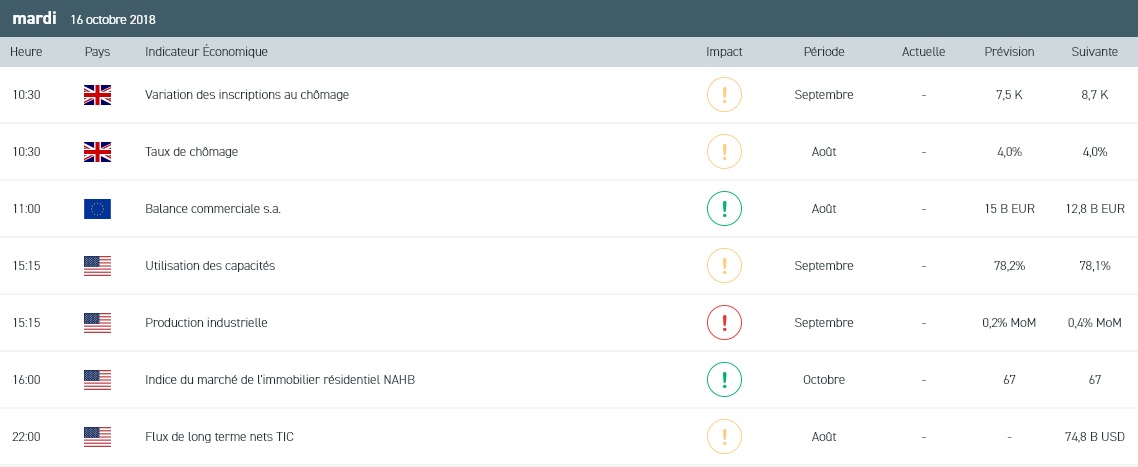The width and height of the screenshot is (1138, 467).
Task: Click green impact icon for NAHB index
Action: (724, 380)
